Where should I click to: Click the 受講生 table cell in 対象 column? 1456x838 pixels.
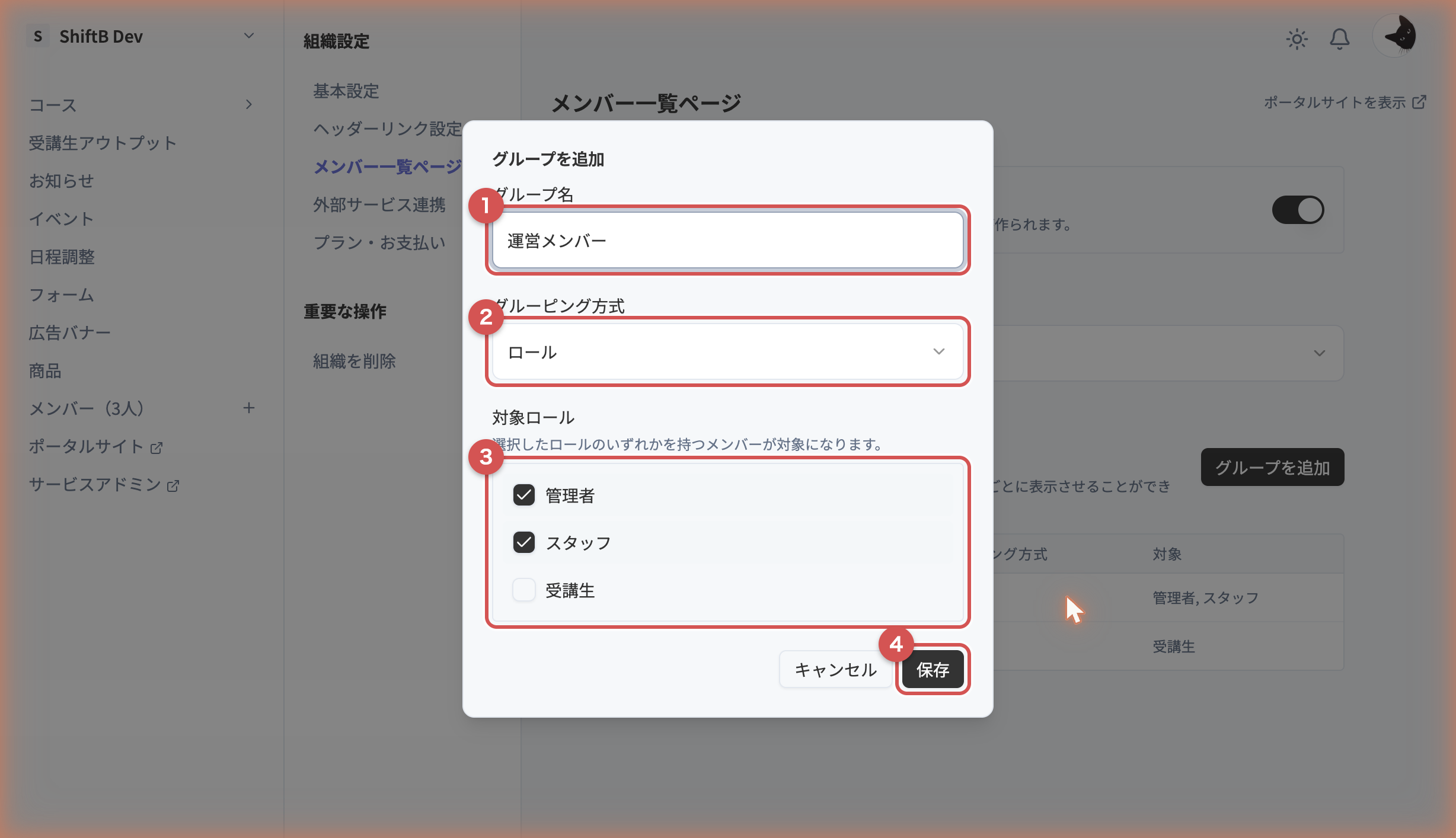[x=1174, y=646]
